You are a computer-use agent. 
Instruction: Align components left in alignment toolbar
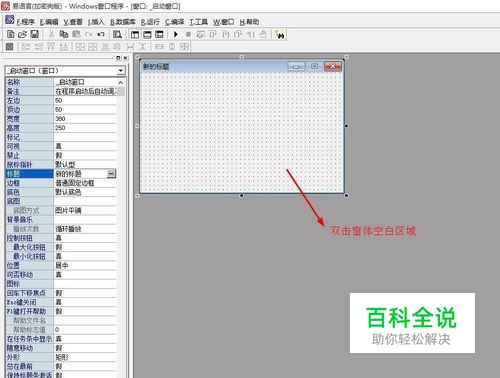(x=26, y=47)
